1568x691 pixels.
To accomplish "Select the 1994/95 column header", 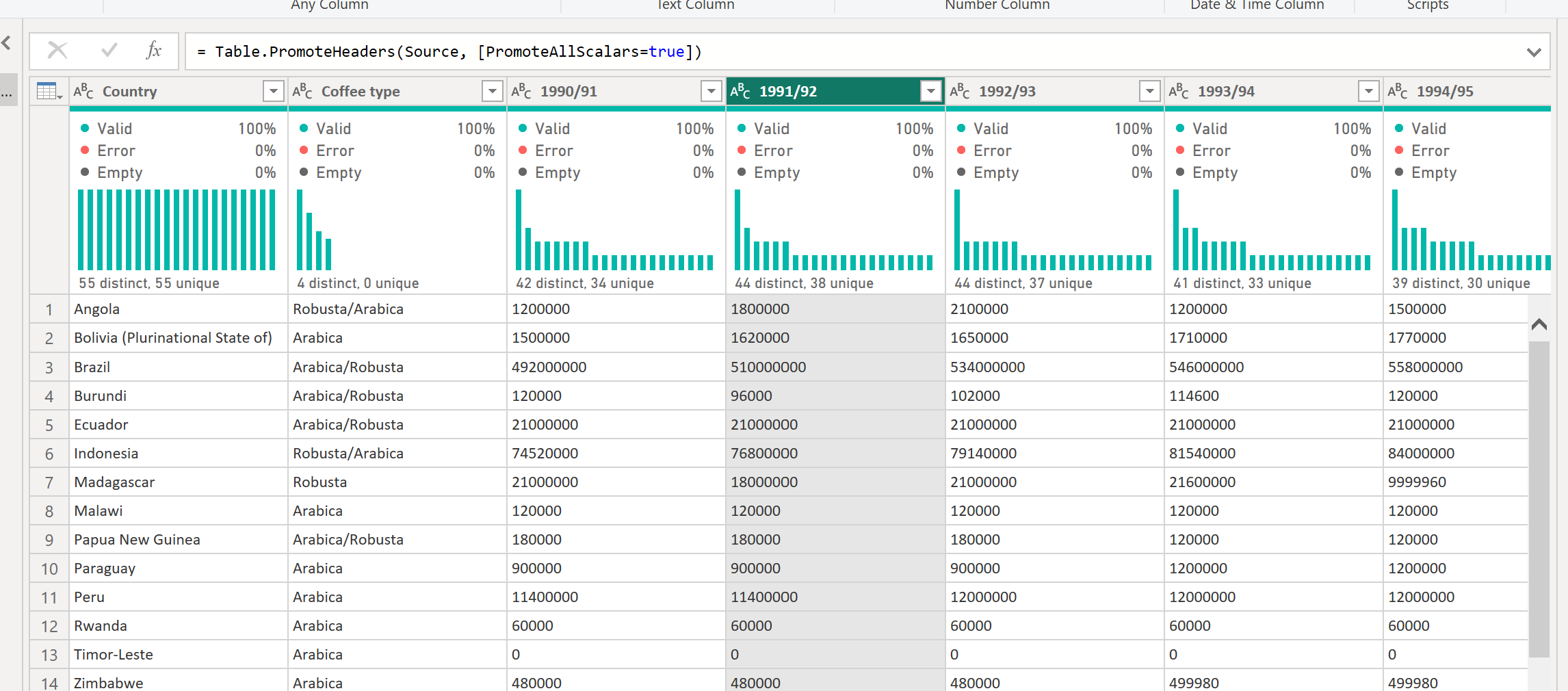I will [1445, 91].
